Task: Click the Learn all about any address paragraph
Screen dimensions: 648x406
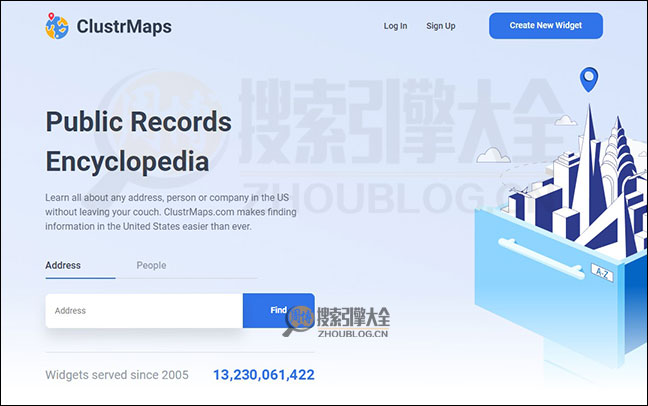Action: [x=171, y=212]
